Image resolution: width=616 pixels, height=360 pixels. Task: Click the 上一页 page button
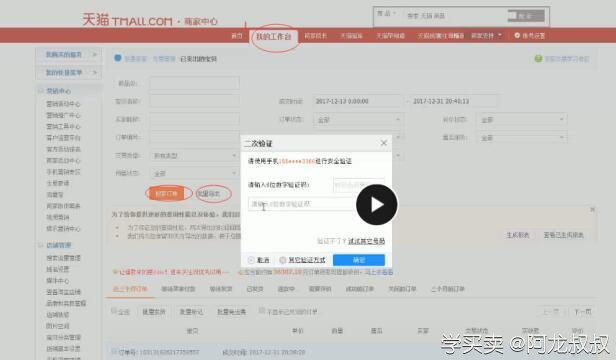551,312
